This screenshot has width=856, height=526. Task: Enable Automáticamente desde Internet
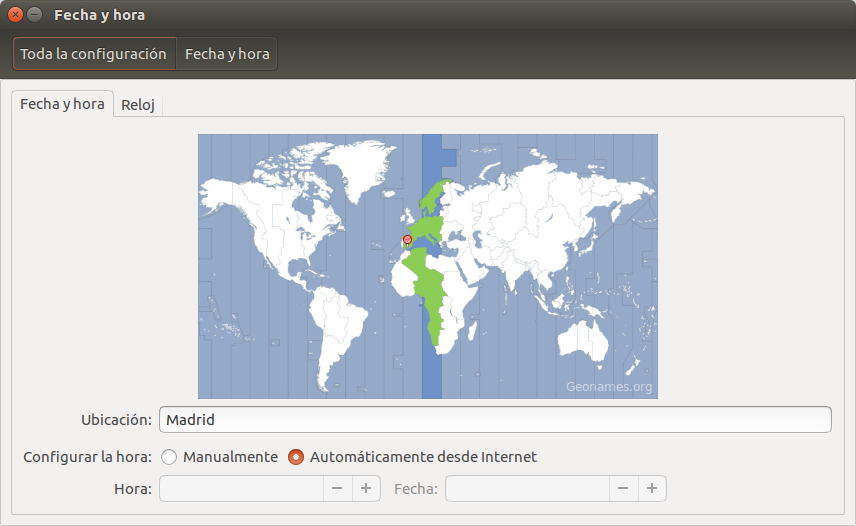pos(296,457)
